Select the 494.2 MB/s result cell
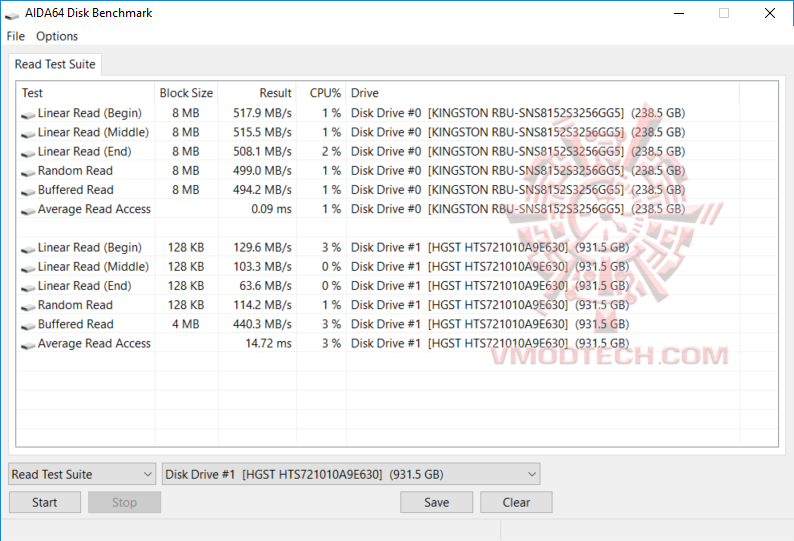Viewport: 794px width, 541px height. tap(262, 190)
